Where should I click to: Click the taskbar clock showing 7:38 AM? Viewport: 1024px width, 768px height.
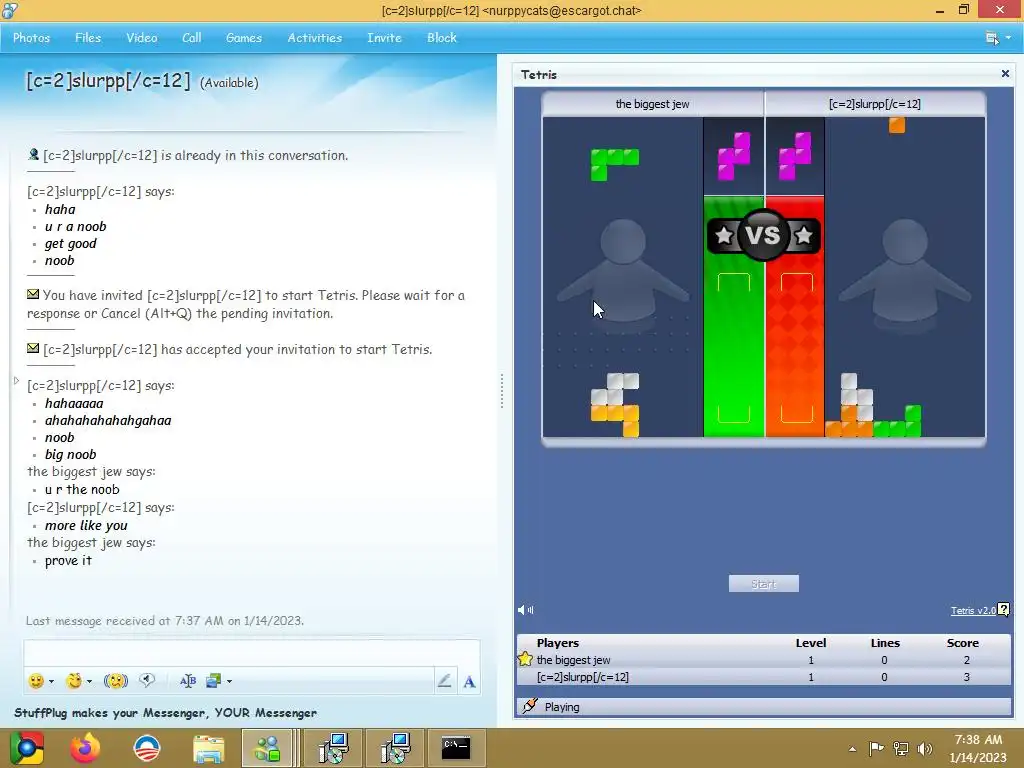[x=978, y=748]
